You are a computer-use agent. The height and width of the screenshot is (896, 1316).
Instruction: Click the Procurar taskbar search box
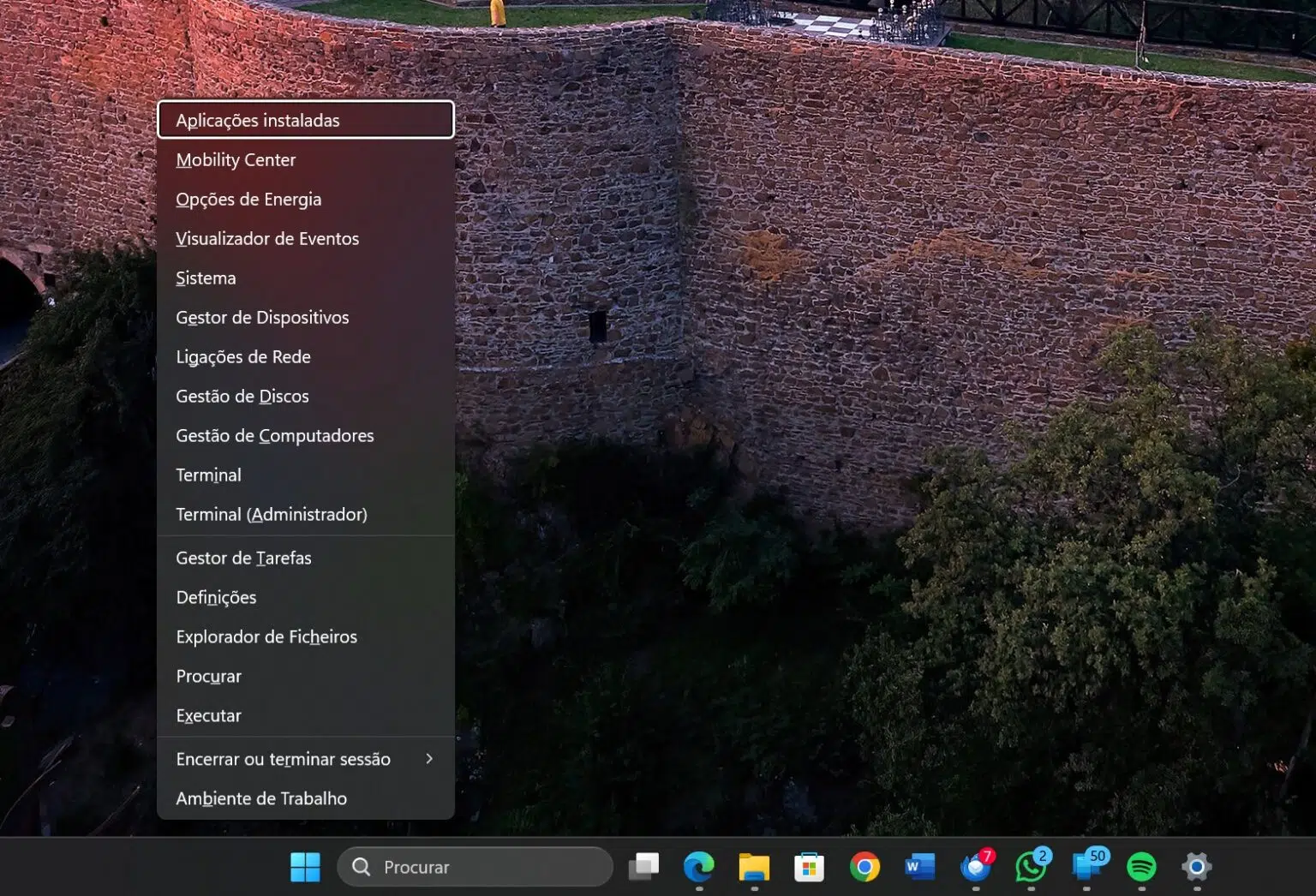point(476,867)
